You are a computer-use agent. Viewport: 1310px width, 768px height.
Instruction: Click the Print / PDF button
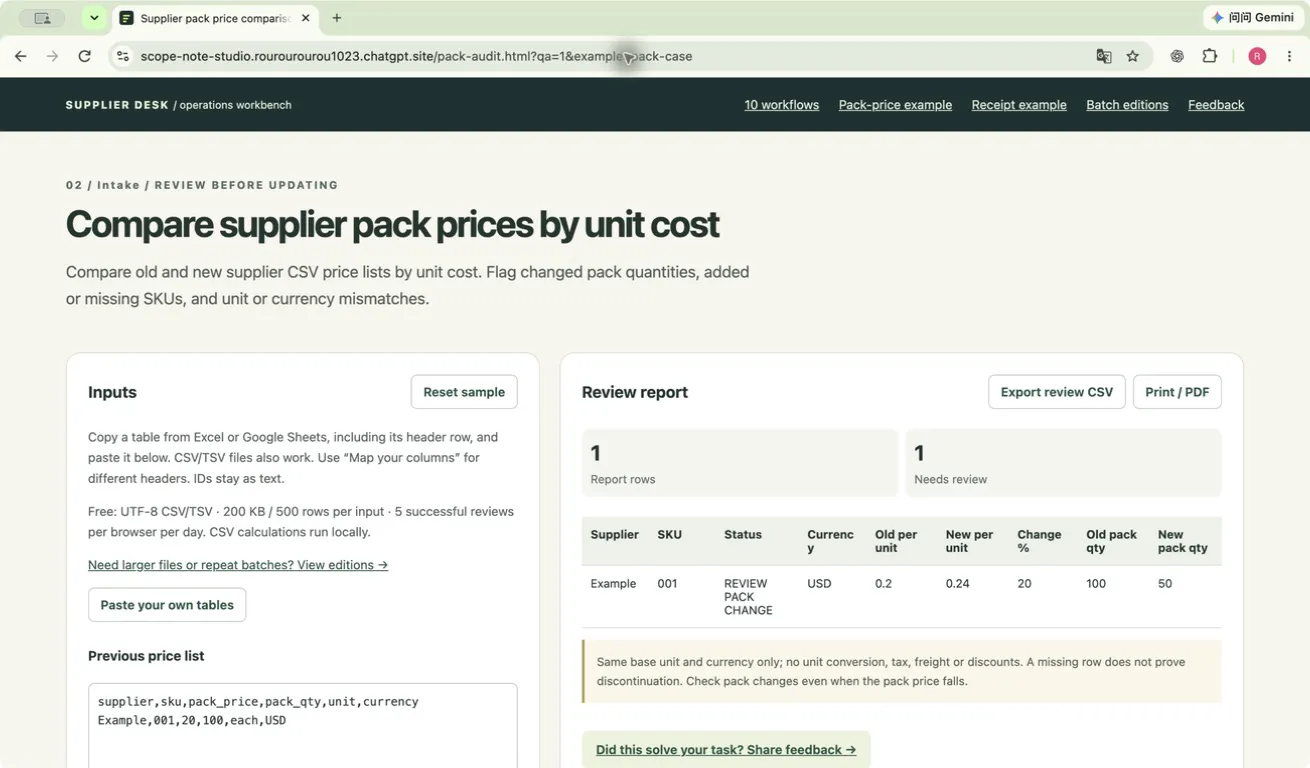click(1177, 392)
